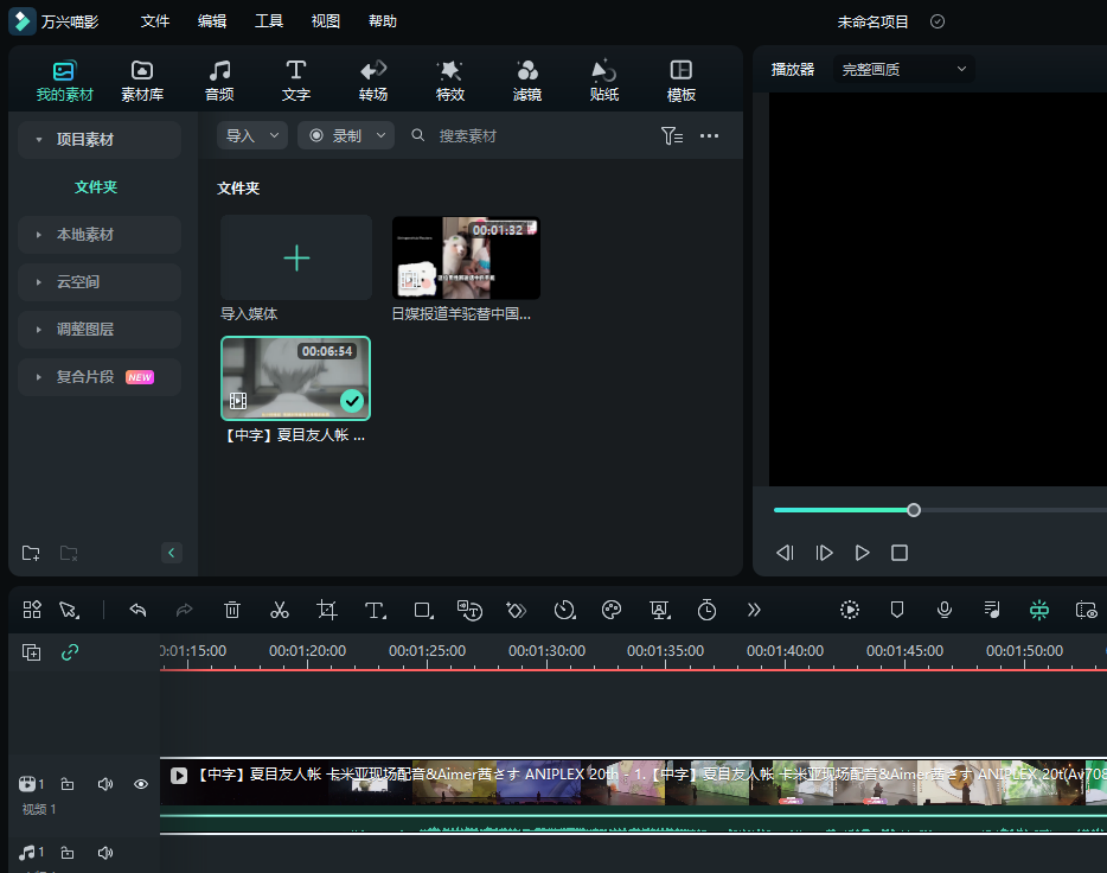
Task: Switch to the 转场 transitions tab
Action: pyautogui.click(x=373, y=81)
